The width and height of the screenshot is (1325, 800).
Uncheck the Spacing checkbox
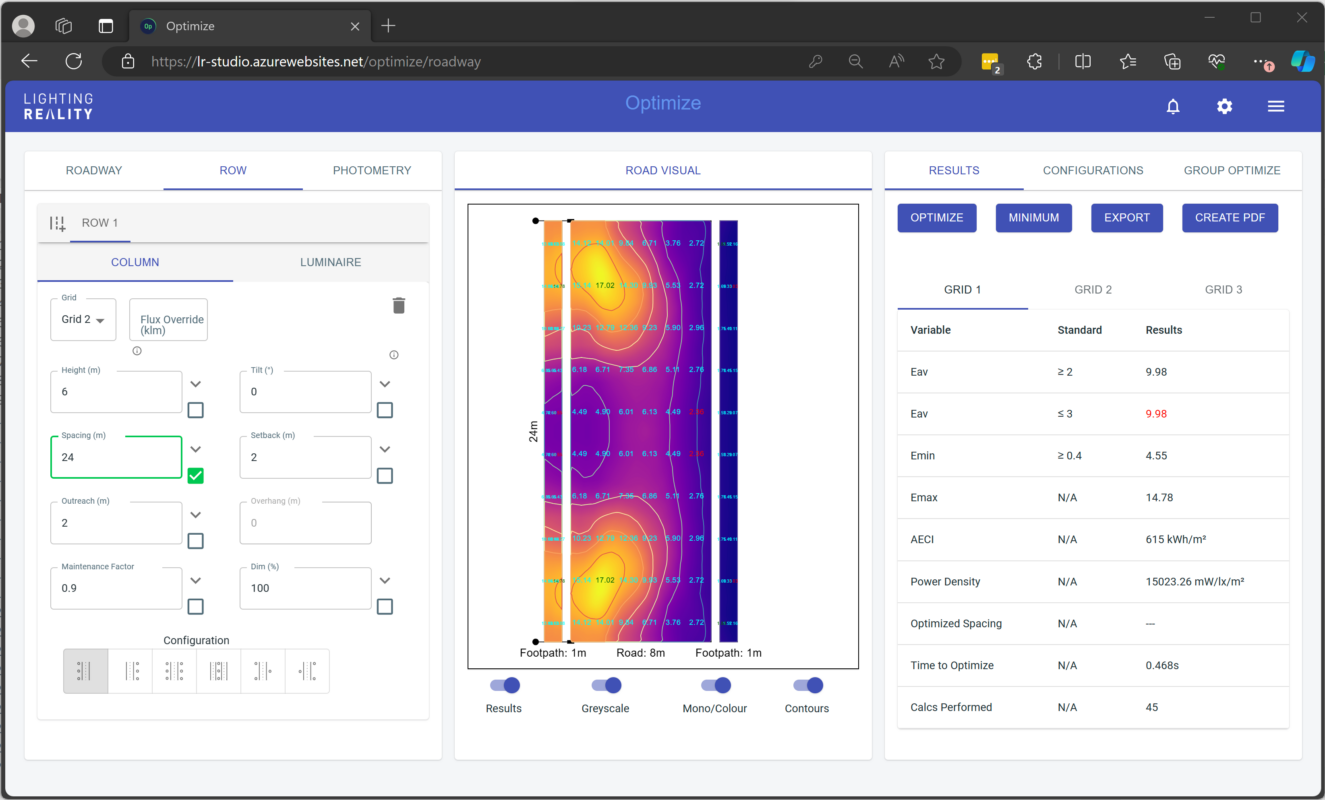196,476
